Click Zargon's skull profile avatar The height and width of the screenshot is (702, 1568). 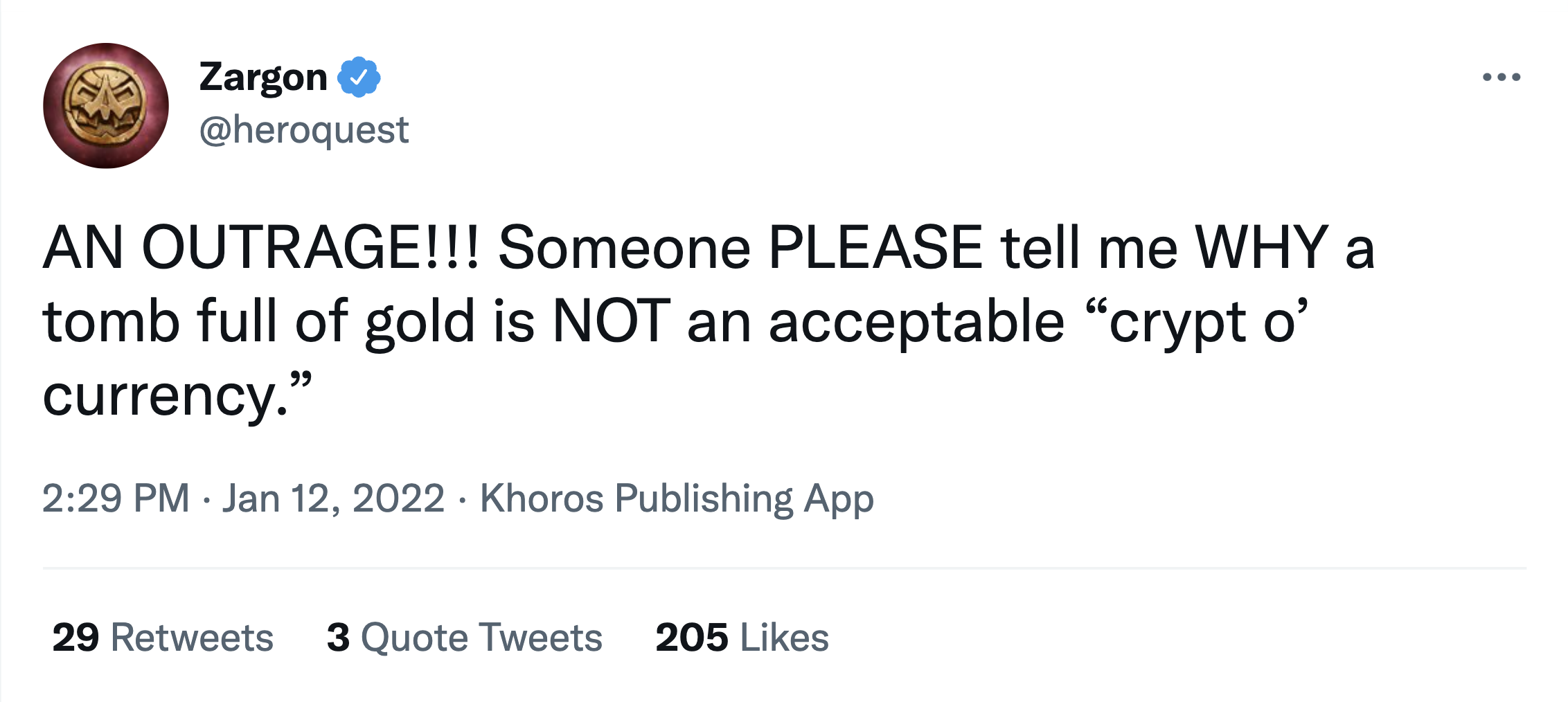(x=106, y=105)
